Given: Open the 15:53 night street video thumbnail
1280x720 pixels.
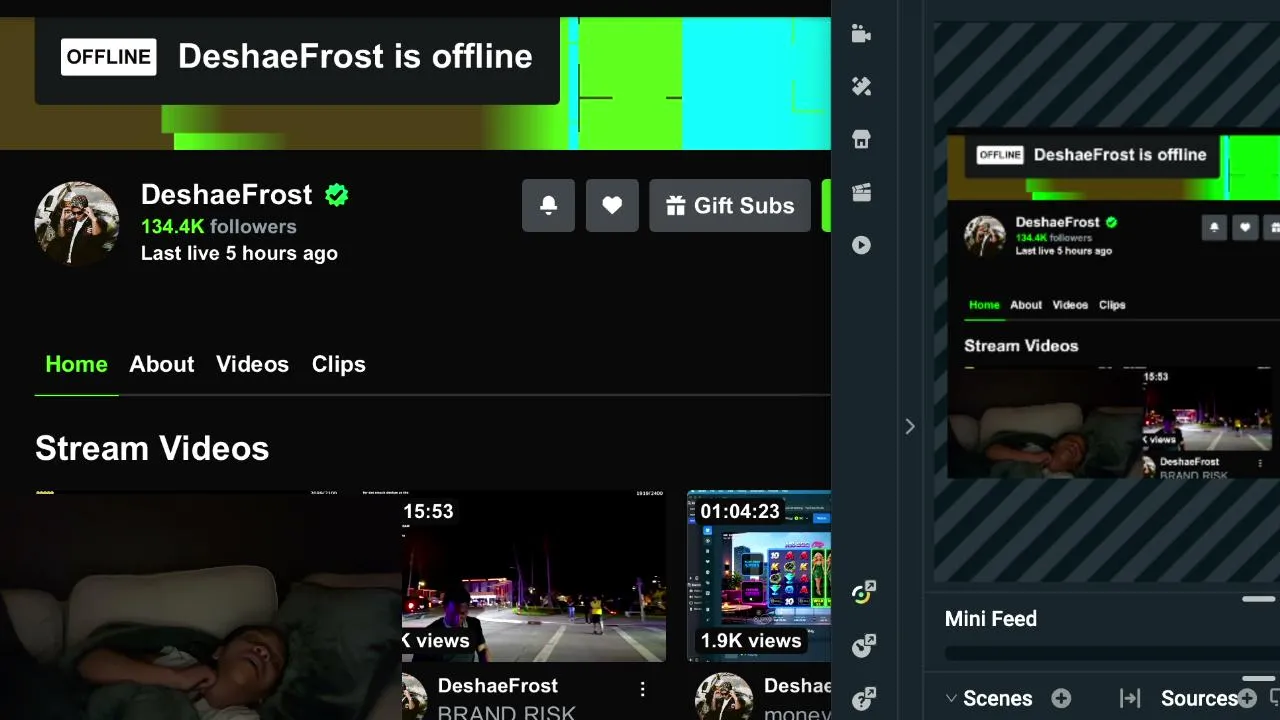Looking at the screenshot, I should point(534,576).
